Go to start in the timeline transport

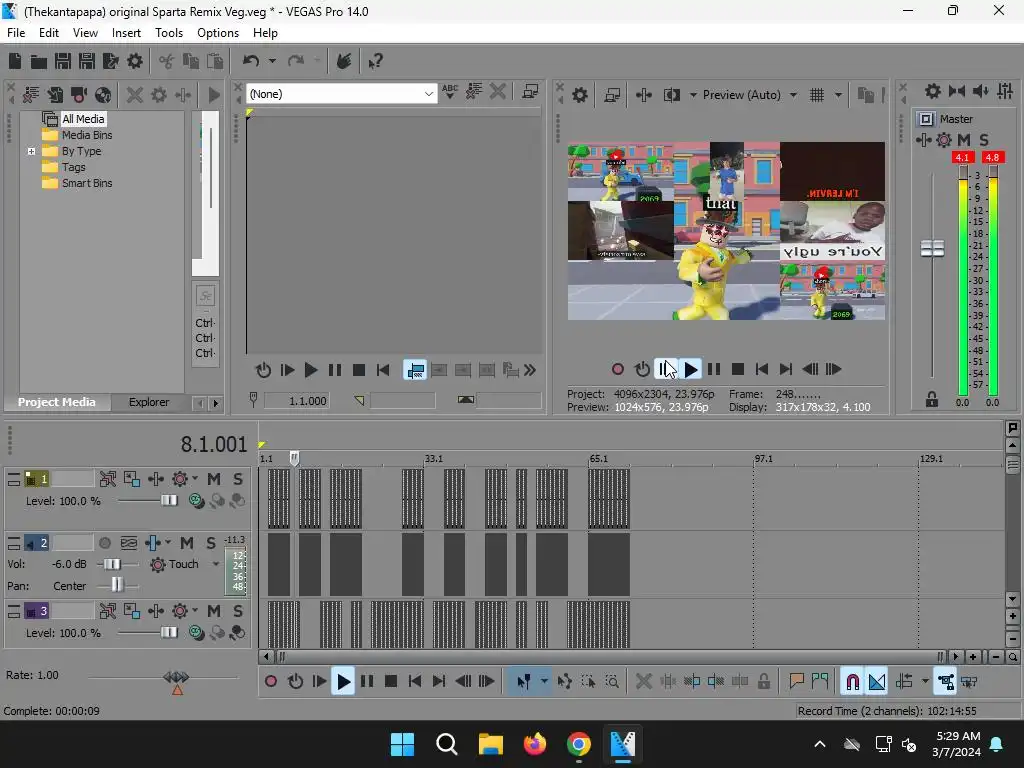415,682
